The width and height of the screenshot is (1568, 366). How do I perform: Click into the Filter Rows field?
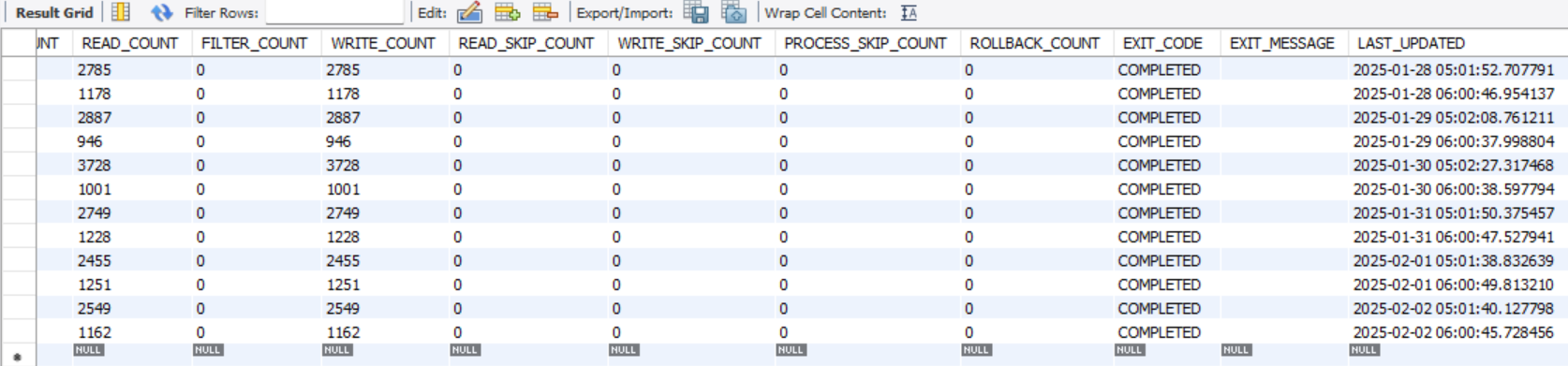pyautogui.click(x=334, y=12)
